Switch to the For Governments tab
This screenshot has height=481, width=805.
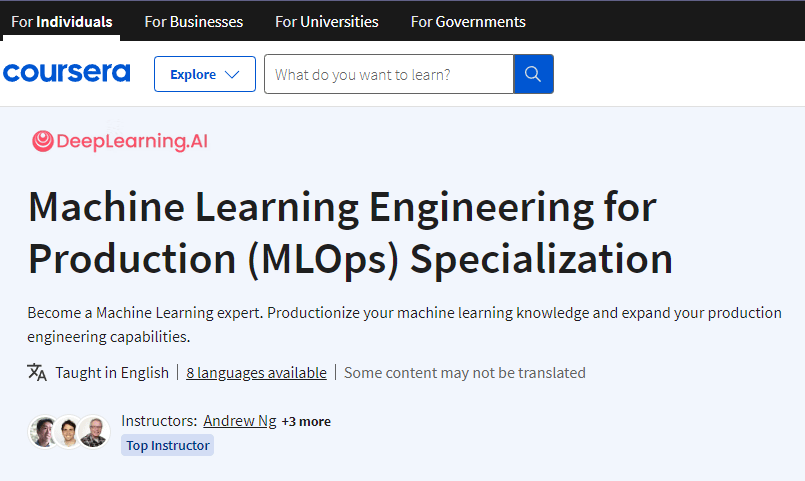[x=468, y=22]
